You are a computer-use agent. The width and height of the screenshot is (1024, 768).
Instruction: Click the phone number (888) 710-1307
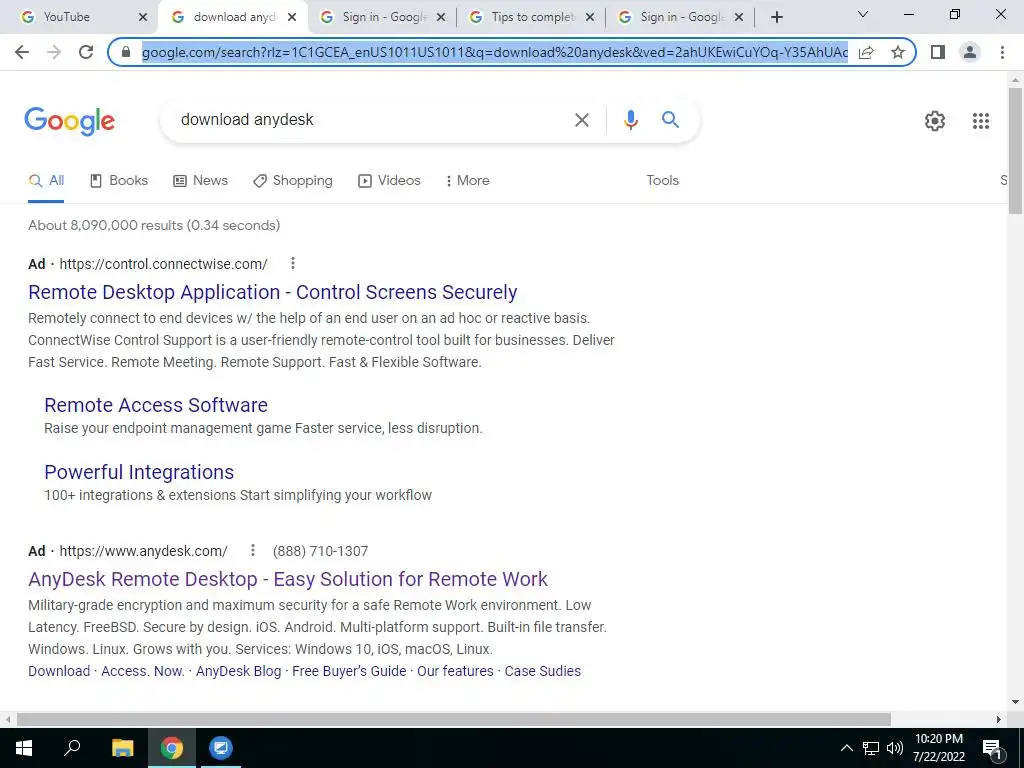[320, 551]
